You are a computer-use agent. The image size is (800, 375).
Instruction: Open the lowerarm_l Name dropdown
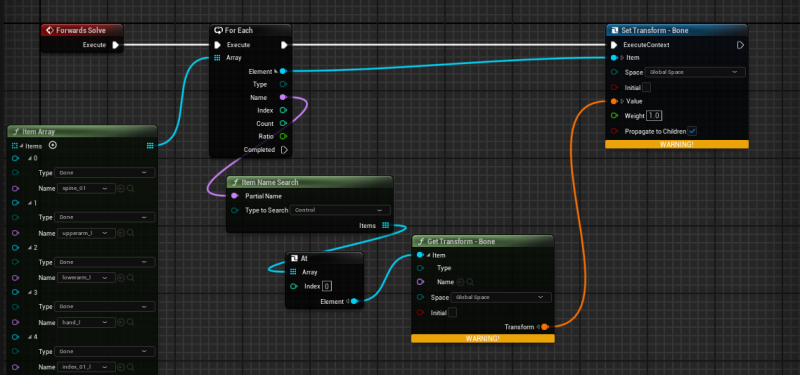pyautogui.click(x=86, y=278)
